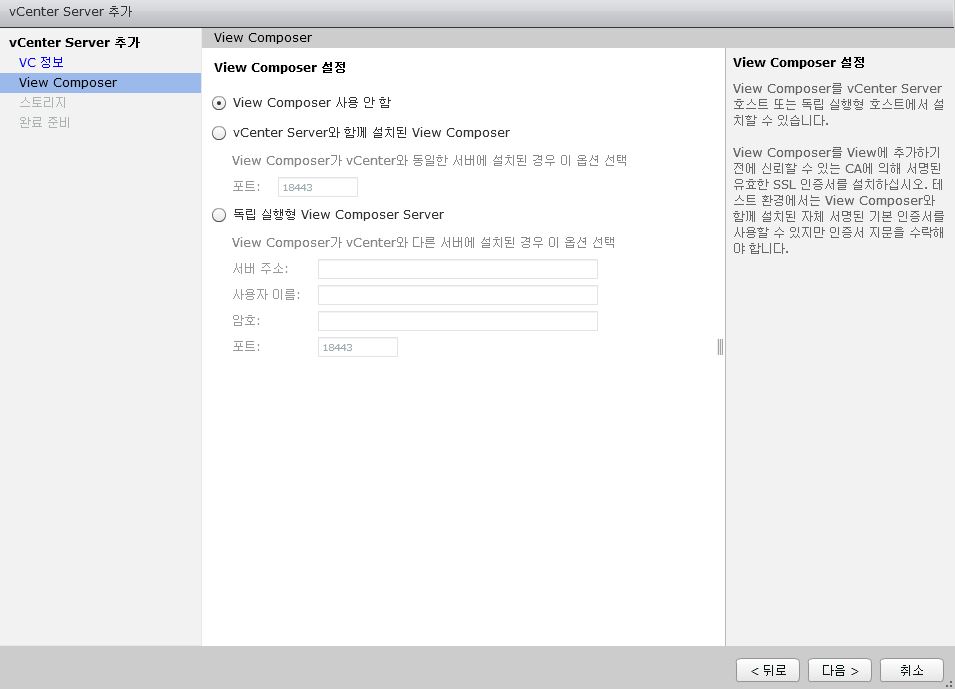Click the '사용자 이름:' label
The height and width of the screenshot is (689, 955).
tap(267, 295)
